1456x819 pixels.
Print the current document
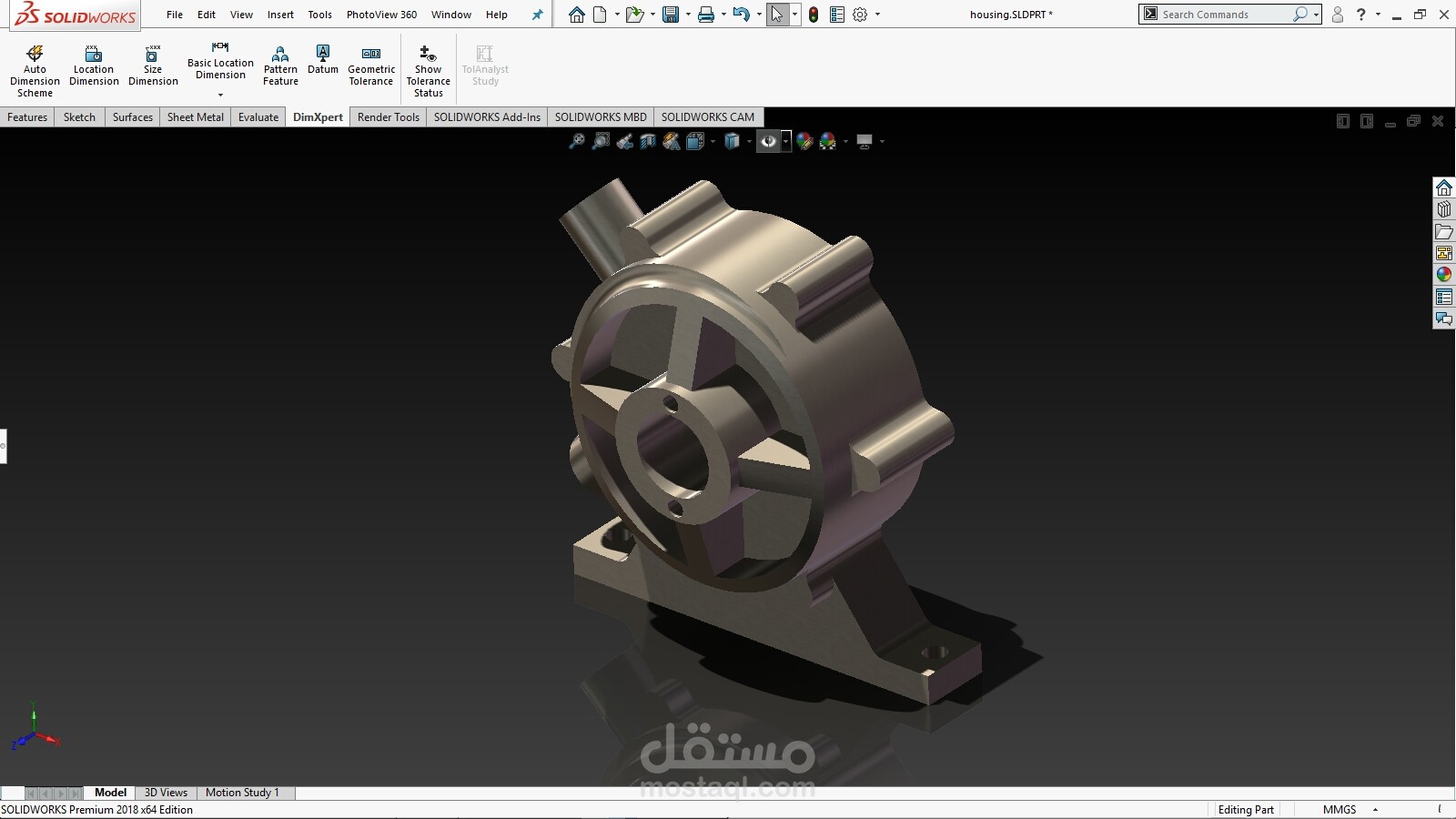(x=706, y=15)
